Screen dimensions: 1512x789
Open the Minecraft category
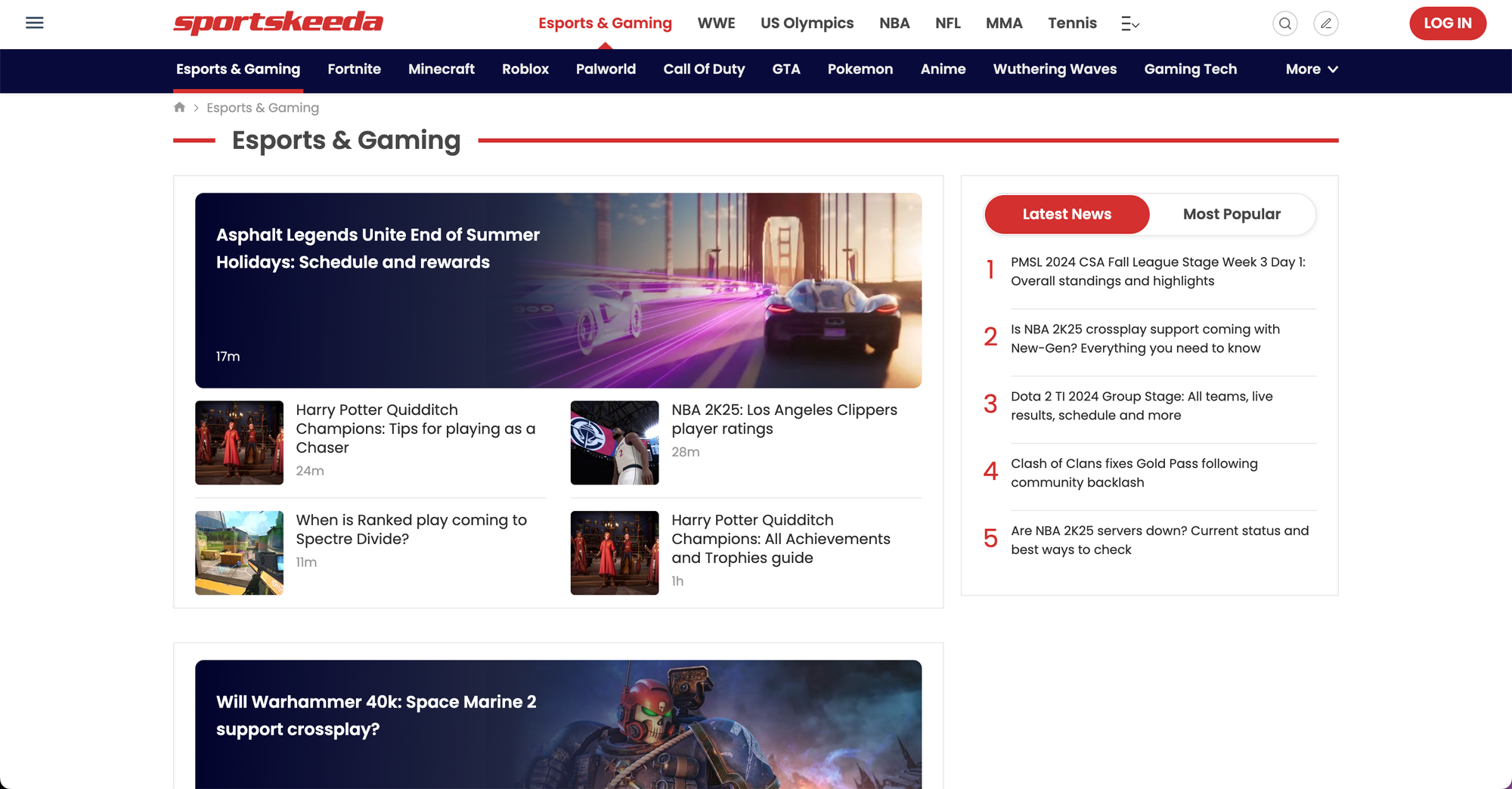tap(442, 69)
